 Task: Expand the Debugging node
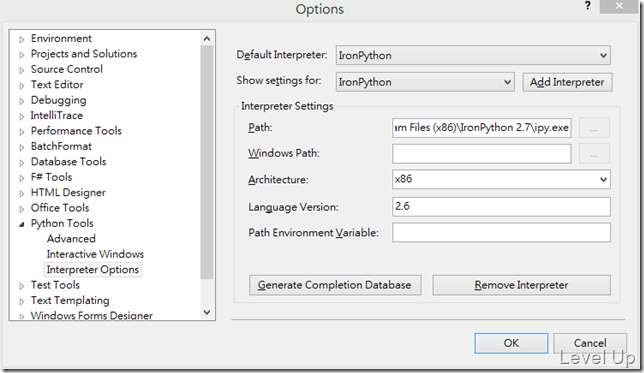22,101
